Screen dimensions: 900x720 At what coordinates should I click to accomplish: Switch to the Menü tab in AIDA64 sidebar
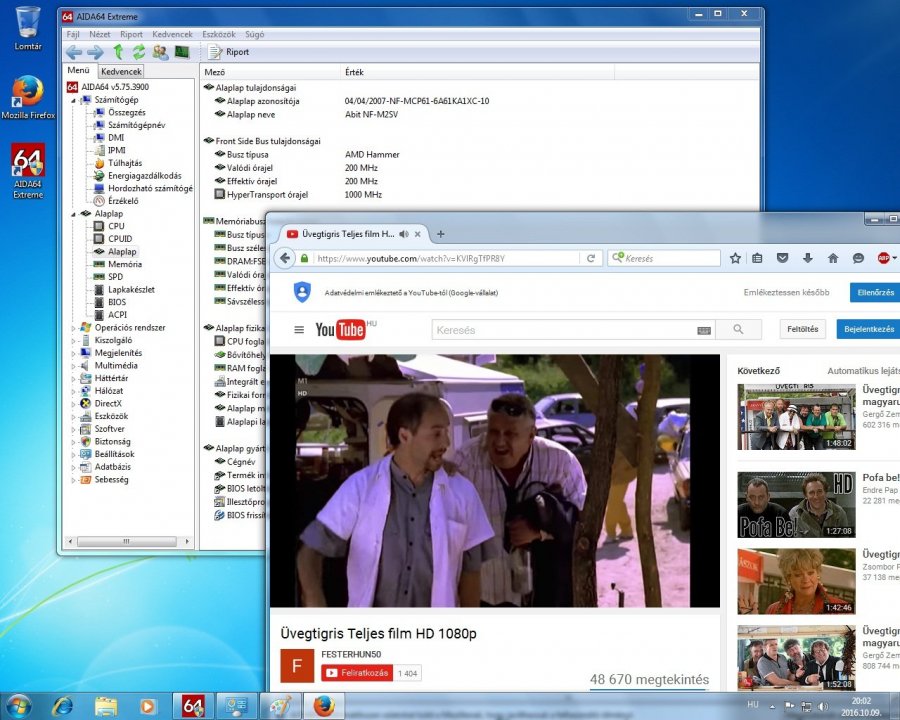tap(79, 70)
